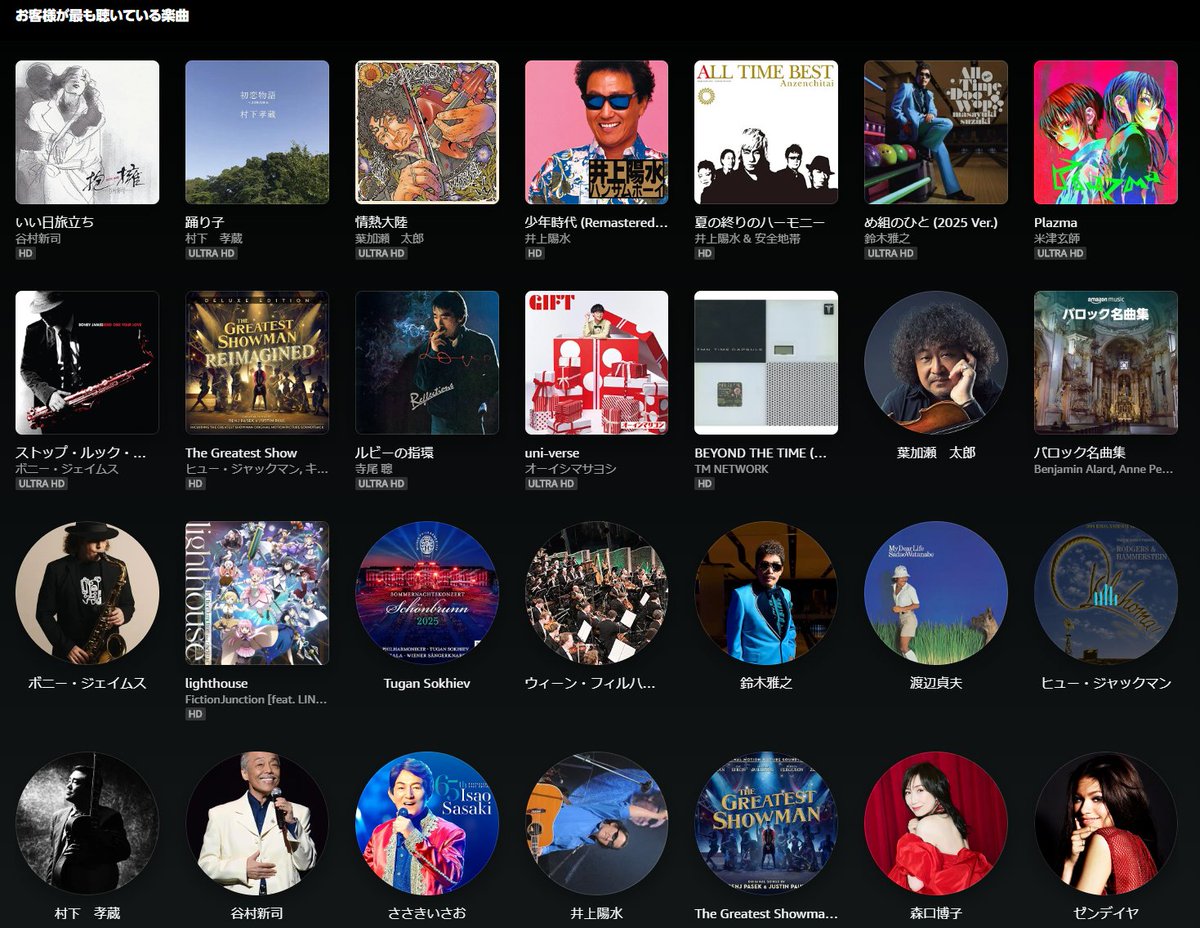Open the ボニー・ジェイムス artist portrait
Screen dimensions: 1200x928
(x=87, y=593)
